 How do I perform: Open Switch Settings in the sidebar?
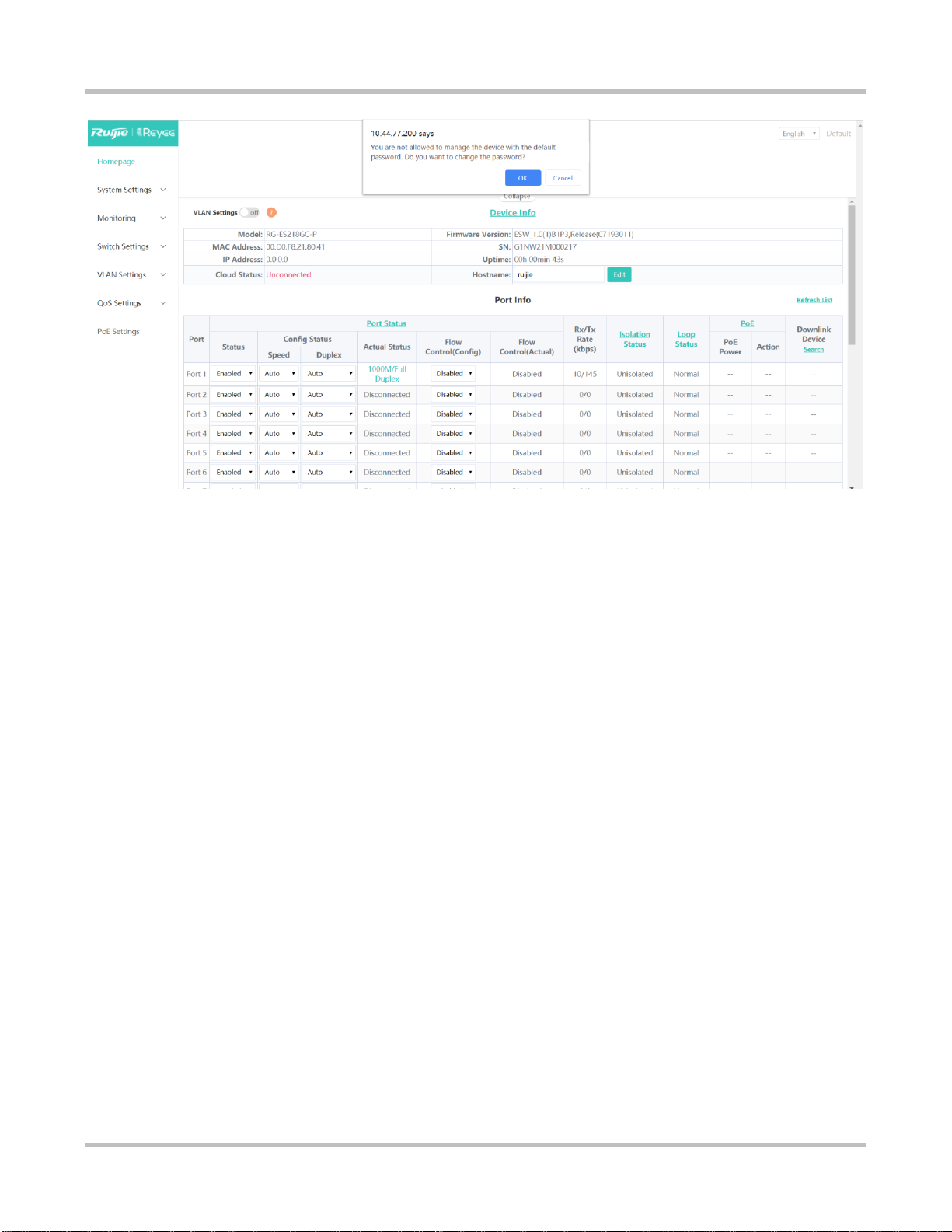coord(123,246)
